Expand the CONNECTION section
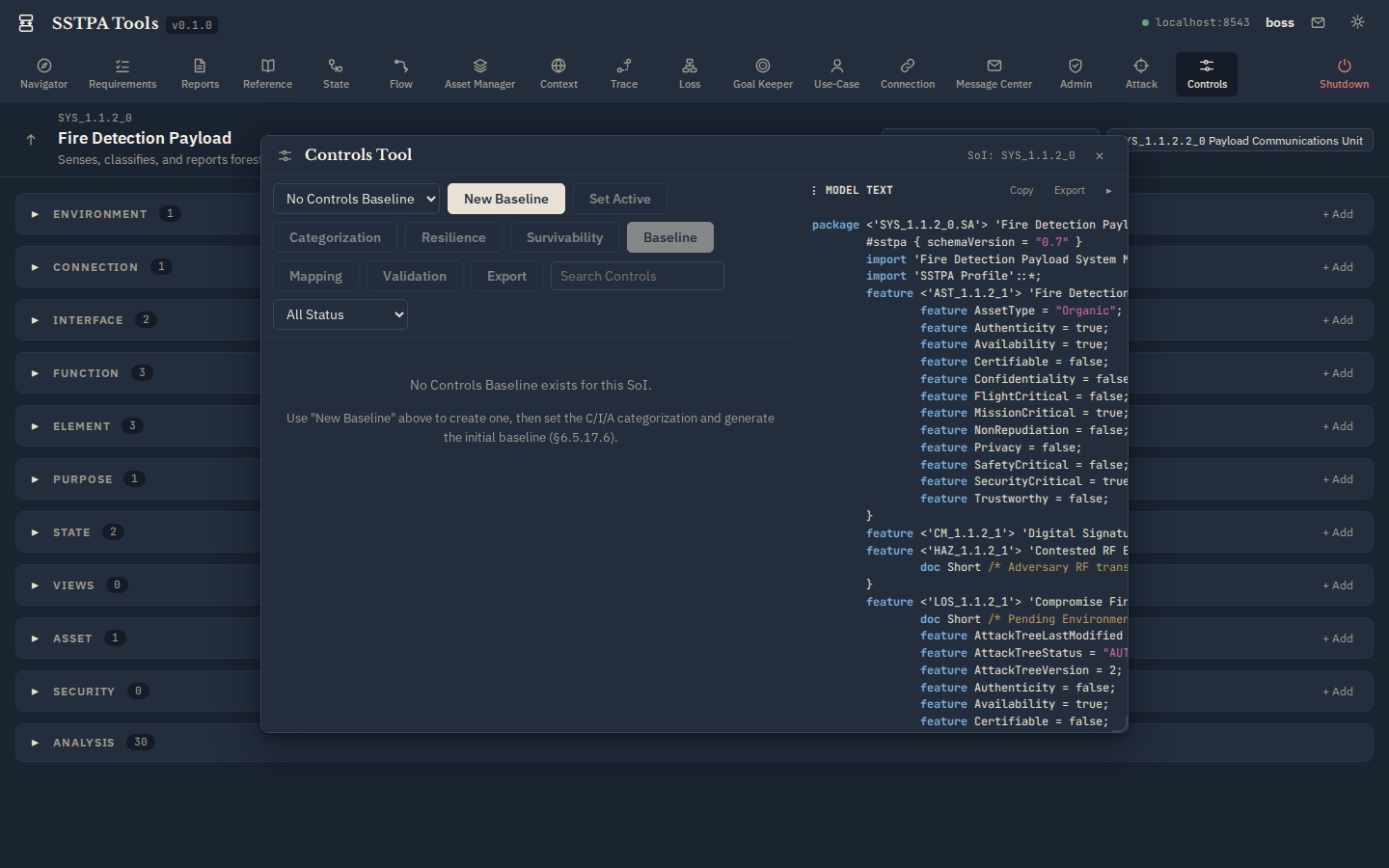 point(35,267)
